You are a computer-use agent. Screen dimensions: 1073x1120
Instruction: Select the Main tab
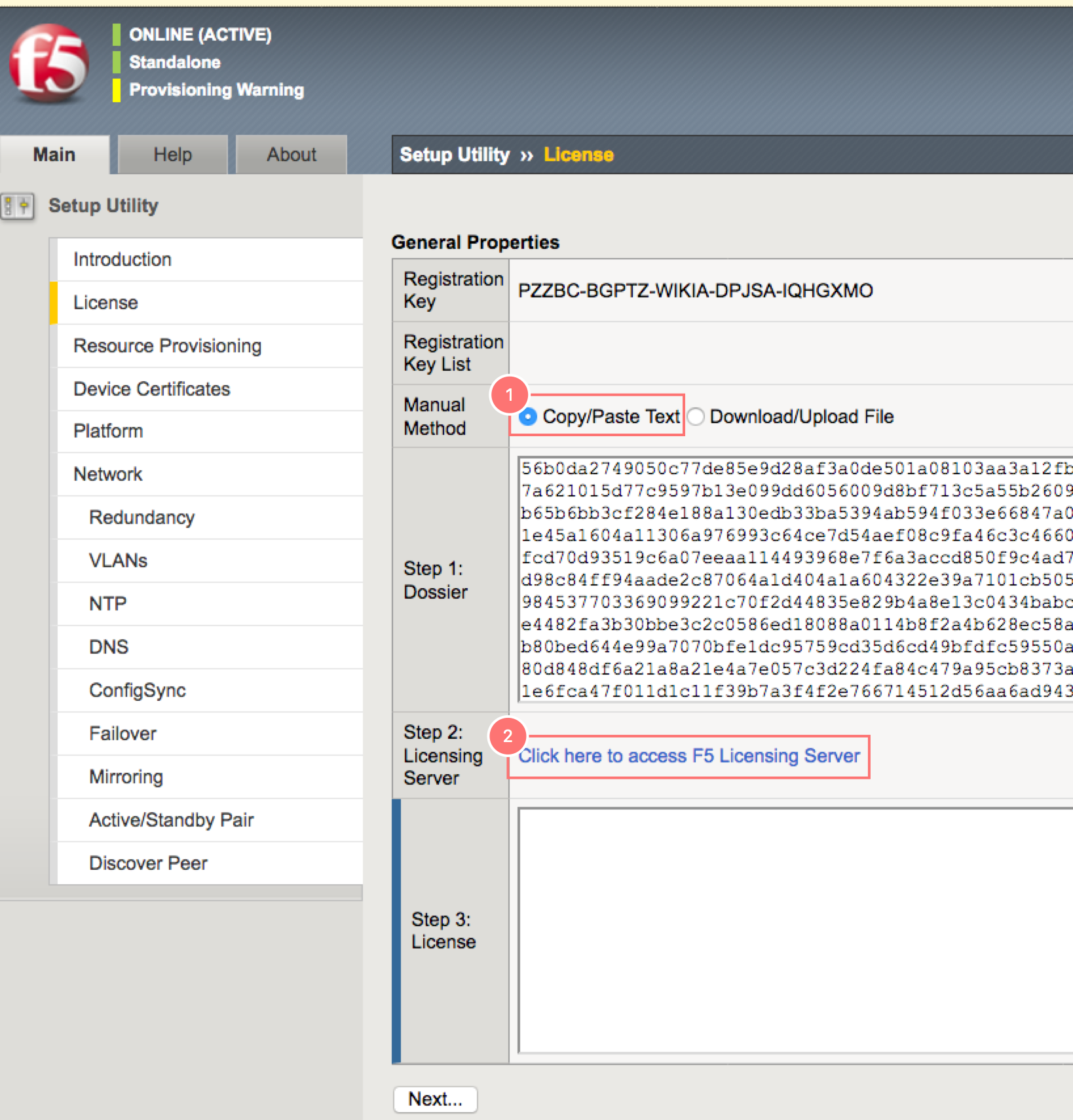click(54, 154)
